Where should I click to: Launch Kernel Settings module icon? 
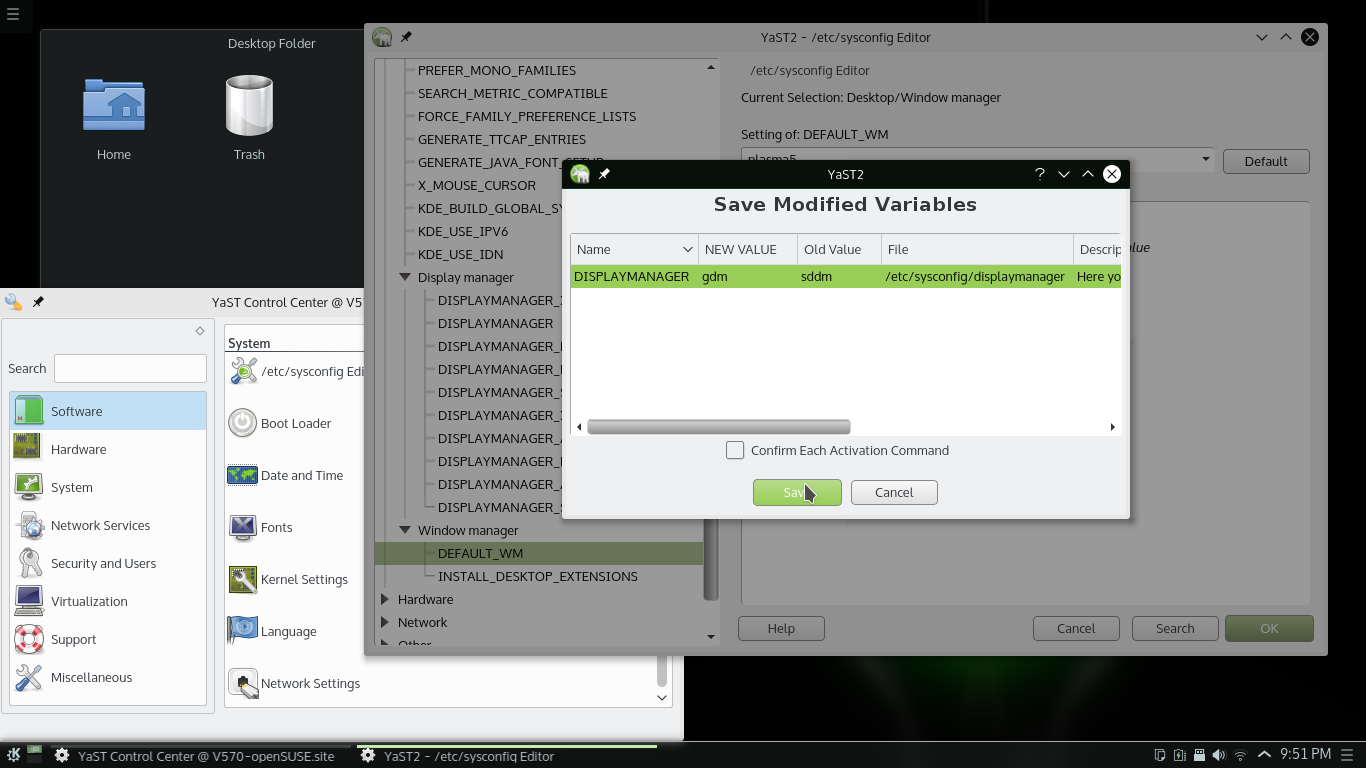pyautogui.click(x=243, y=579)
